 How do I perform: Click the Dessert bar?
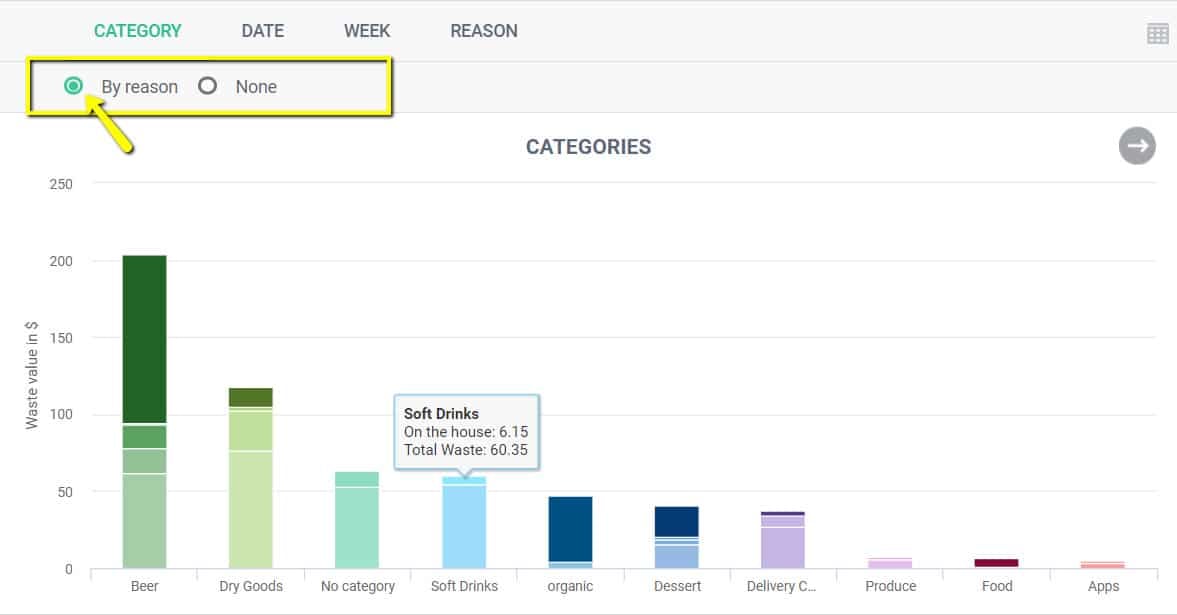coord(677,522)
